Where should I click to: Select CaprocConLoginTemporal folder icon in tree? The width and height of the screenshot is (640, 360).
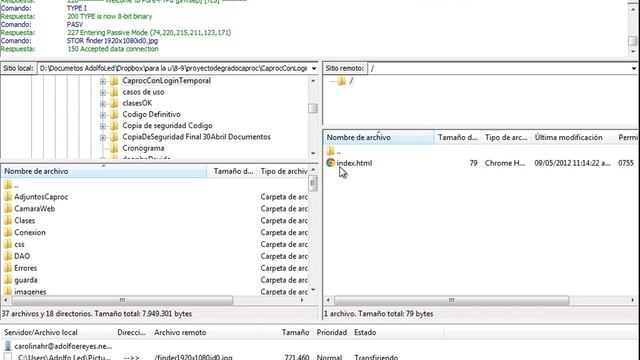click(x=114, y=81)
